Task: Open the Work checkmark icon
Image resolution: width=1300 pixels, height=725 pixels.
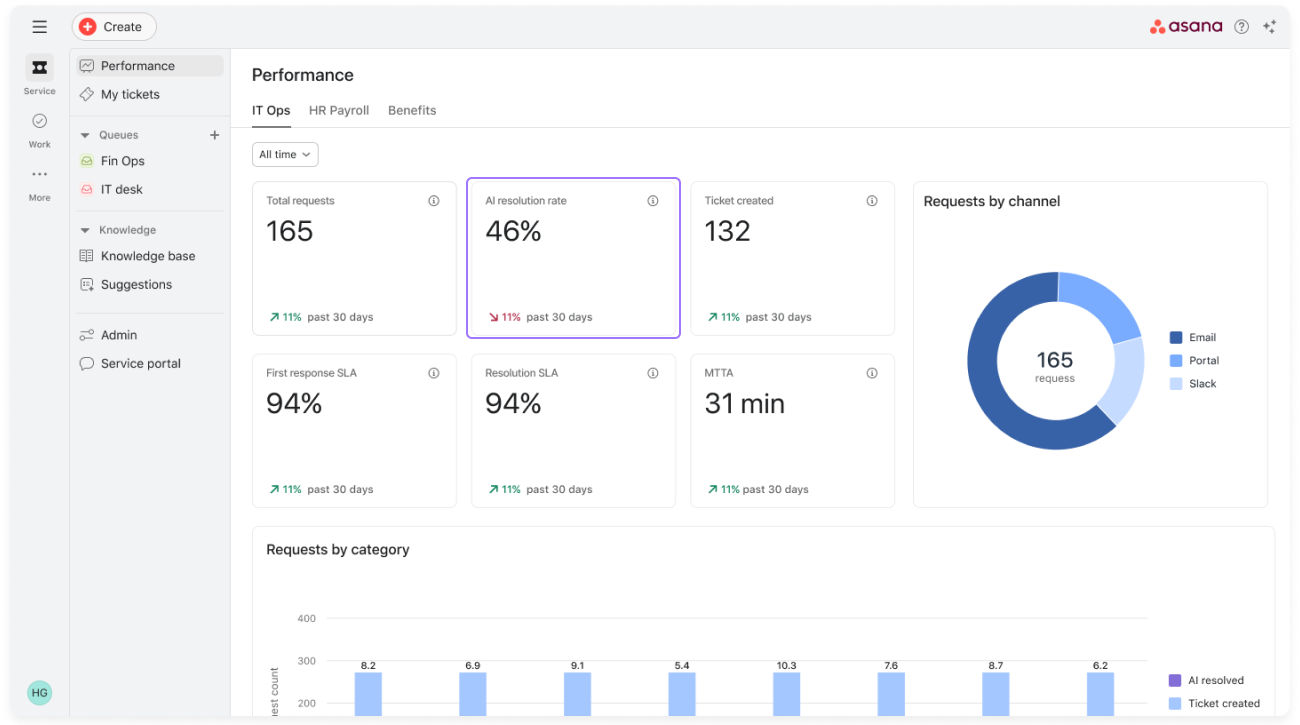Action: pyautogui.click(x=39, y=121)
